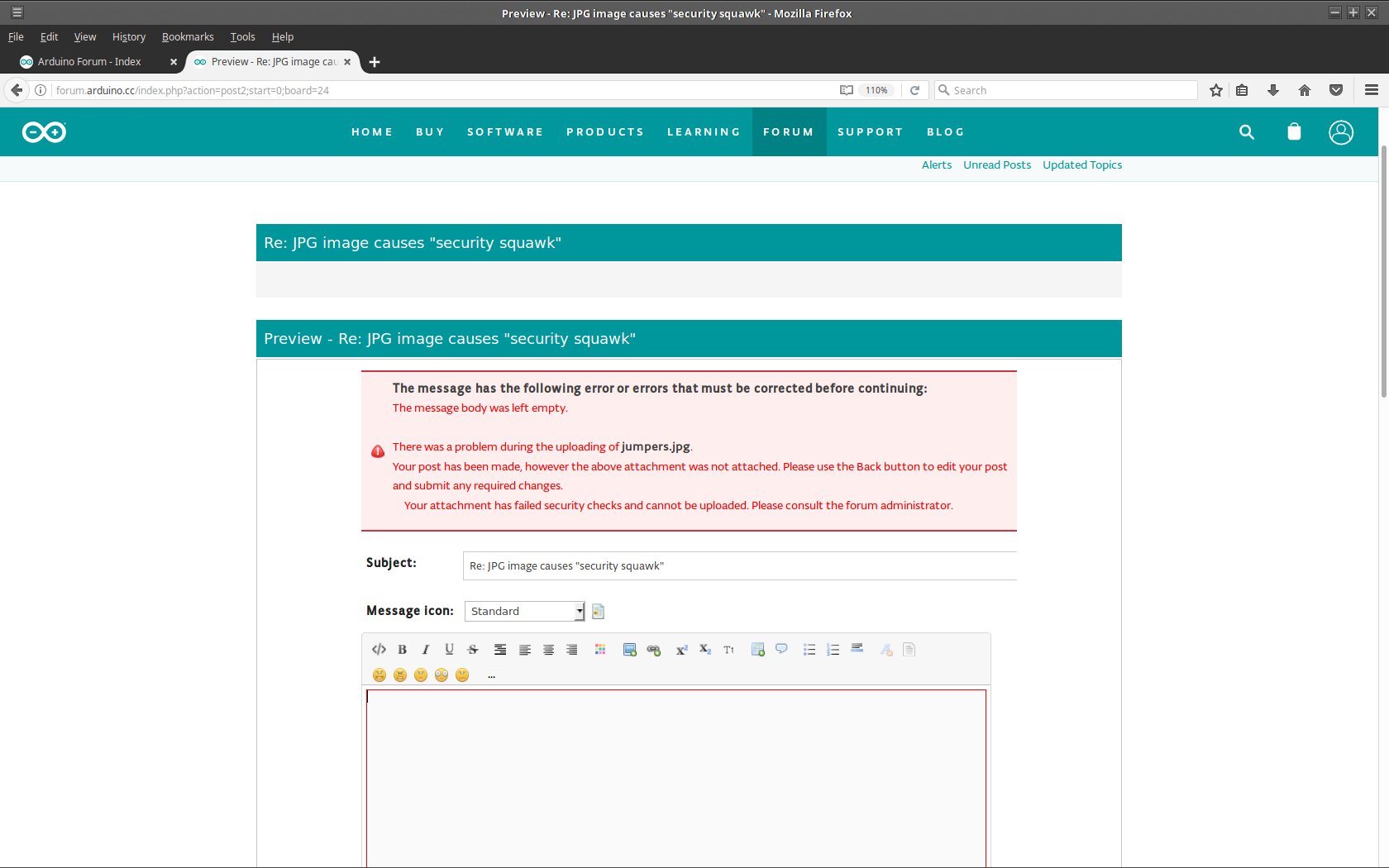Viewport: 1389px width, 868px height.
Task: Apply subscript formatting
Action: pos(705,650)
